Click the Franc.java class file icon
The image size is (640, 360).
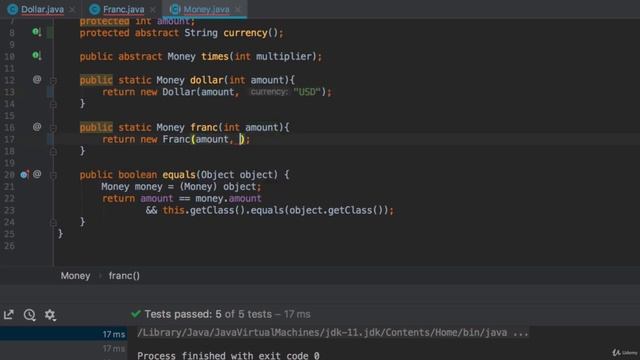[94, 9]
